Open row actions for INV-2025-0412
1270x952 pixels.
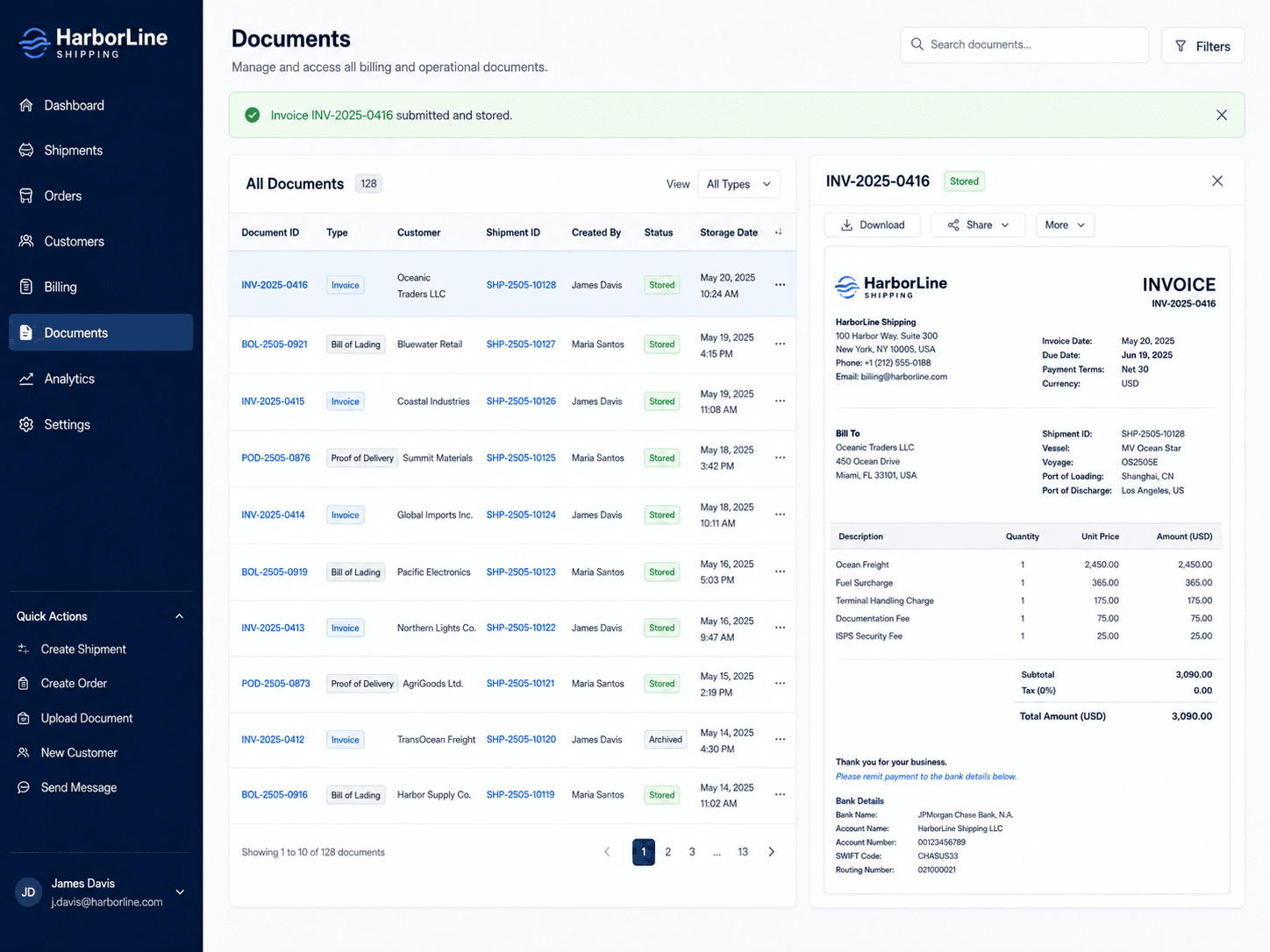pos(780,740)
